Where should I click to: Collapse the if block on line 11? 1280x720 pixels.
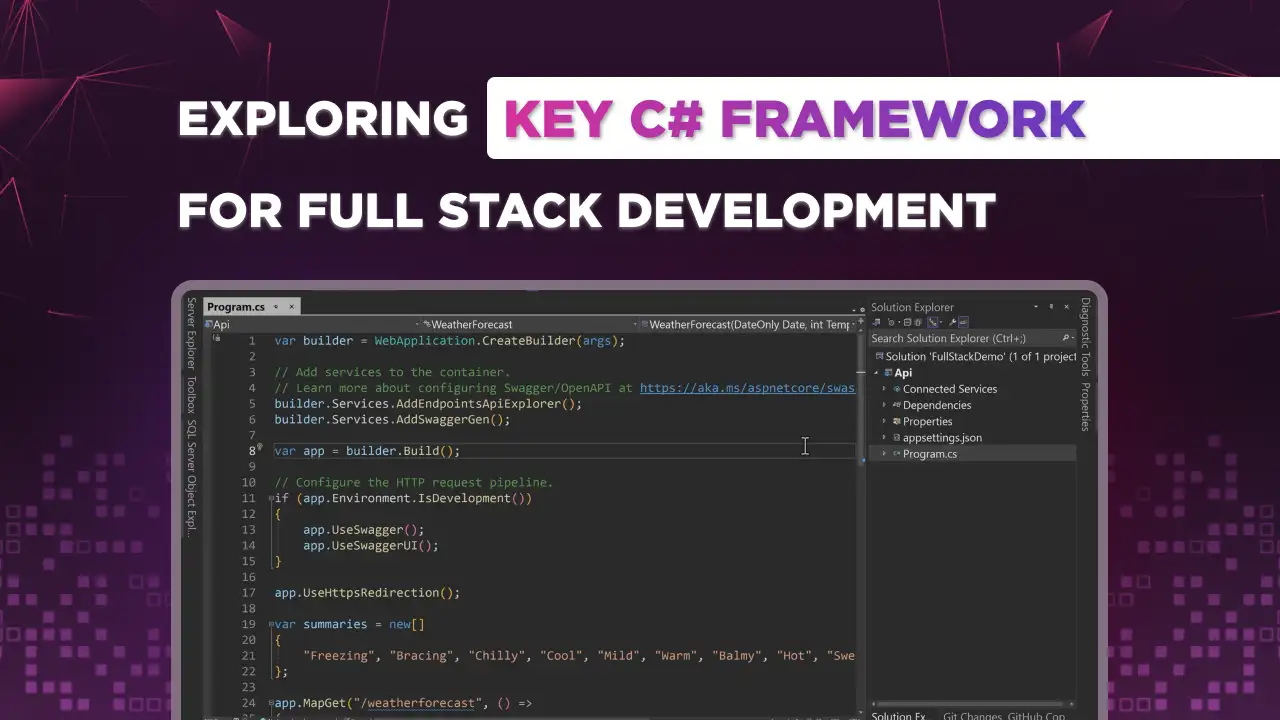(x=270, y=498)
